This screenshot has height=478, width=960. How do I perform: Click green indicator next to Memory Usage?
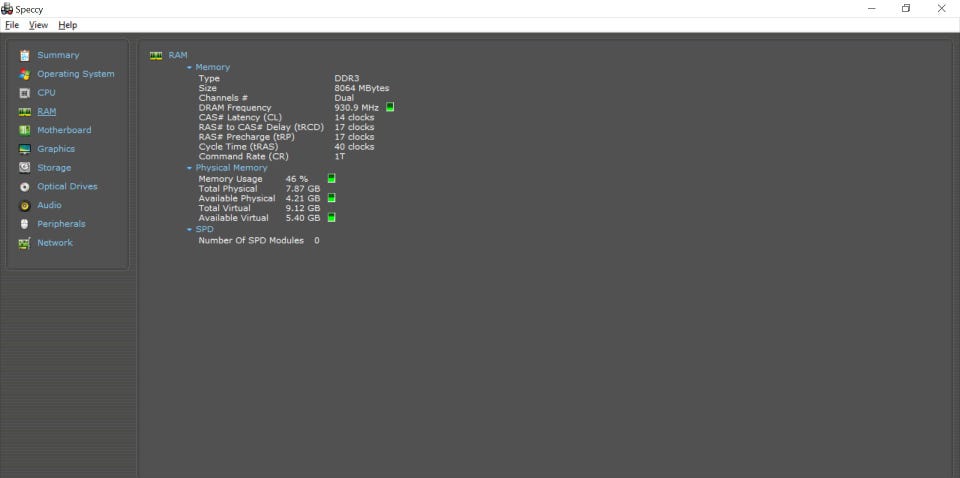click(x=331, y=178)
